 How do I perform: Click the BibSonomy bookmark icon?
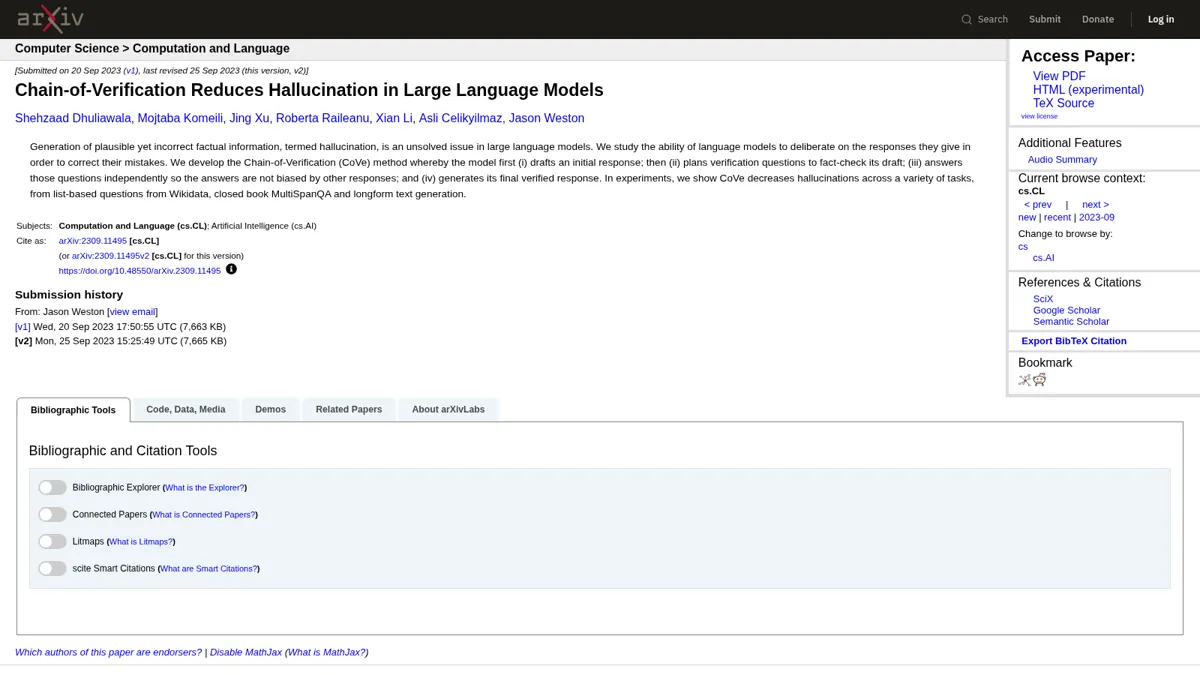1024,380
